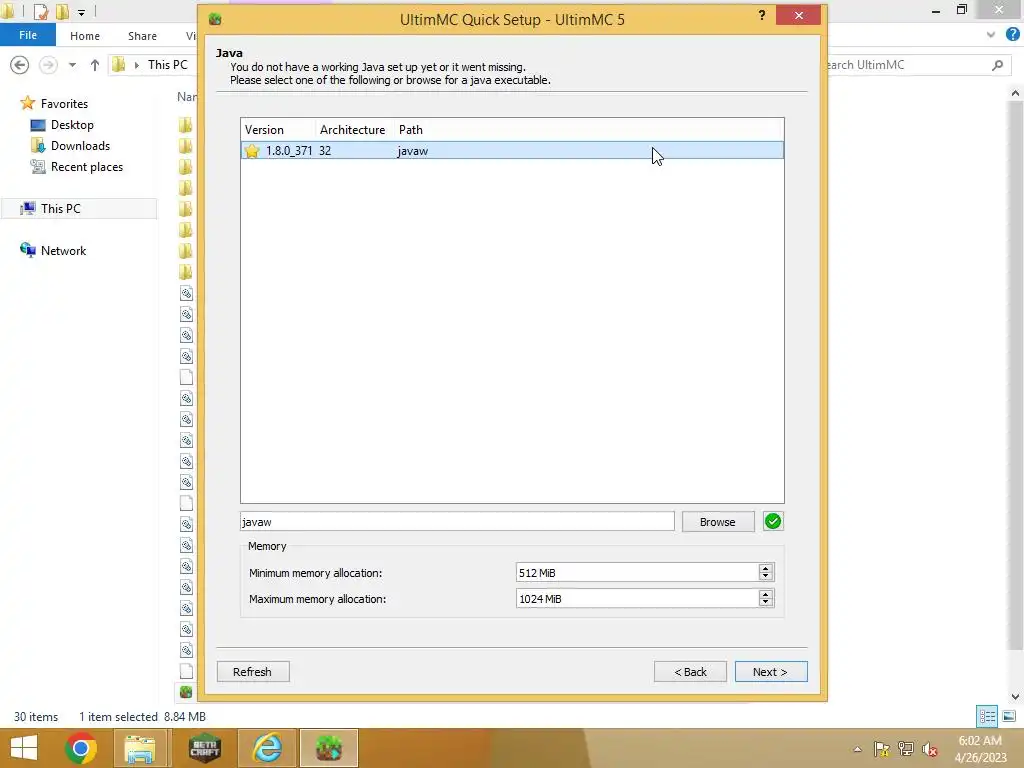
Task: Open the Windows Start button
Action: click(x=24, y=748)
